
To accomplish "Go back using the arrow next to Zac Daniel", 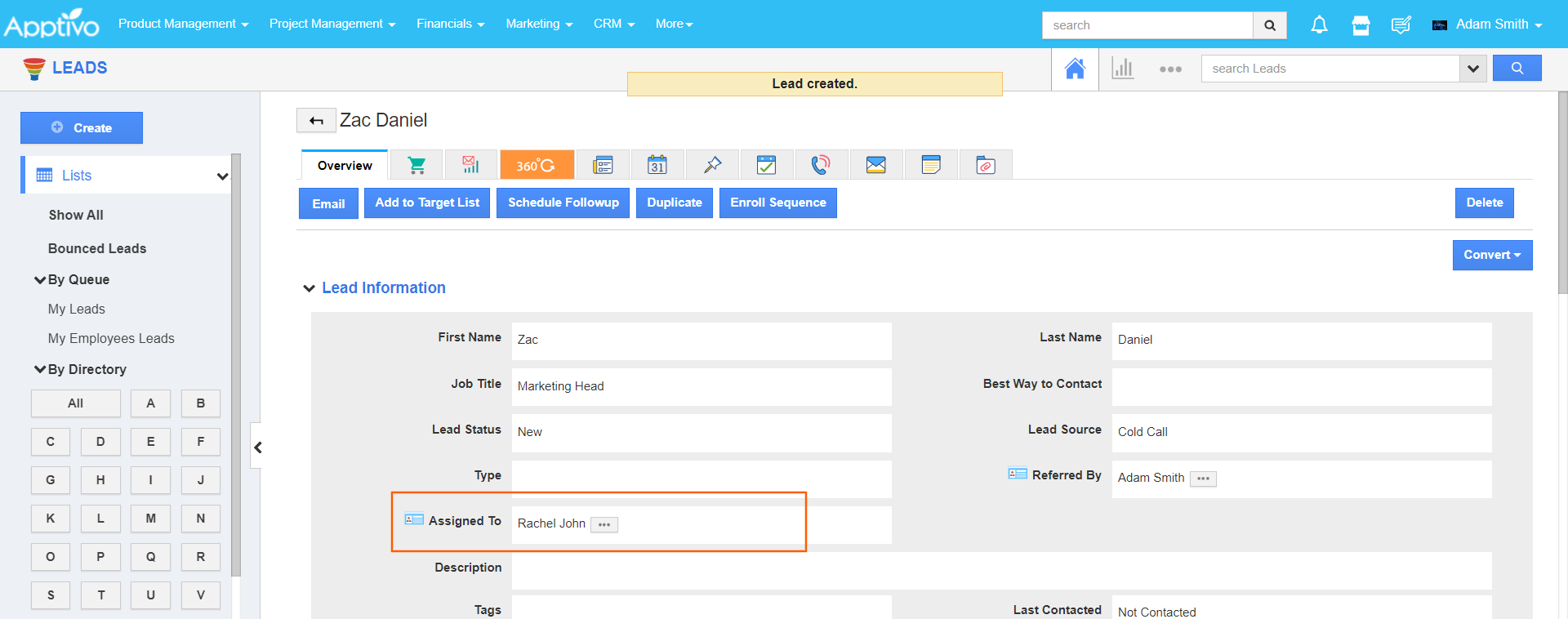I will click(316, 121).
